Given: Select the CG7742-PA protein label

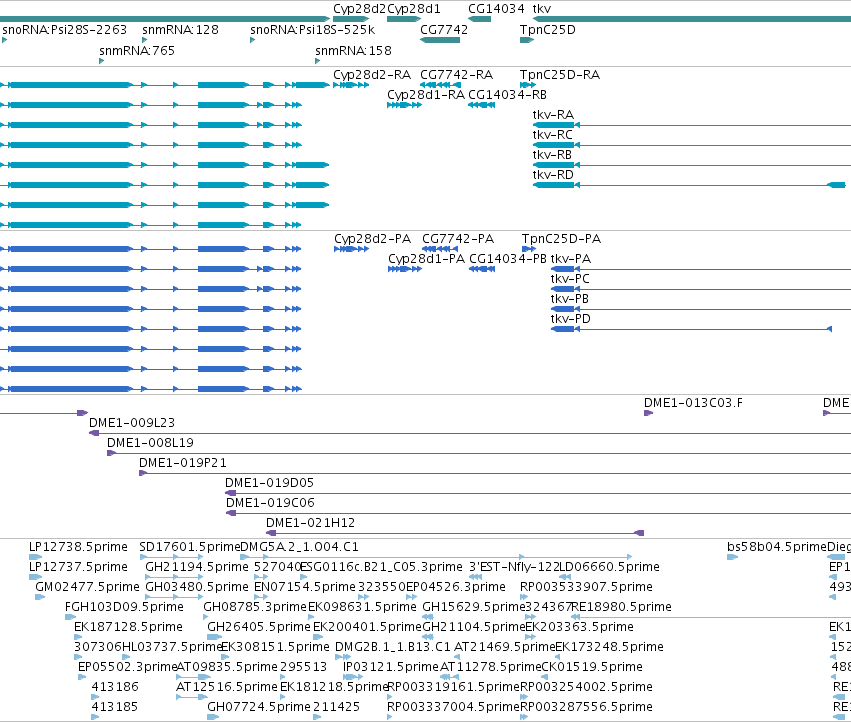Looking at the screenshot, I should 458,239.
